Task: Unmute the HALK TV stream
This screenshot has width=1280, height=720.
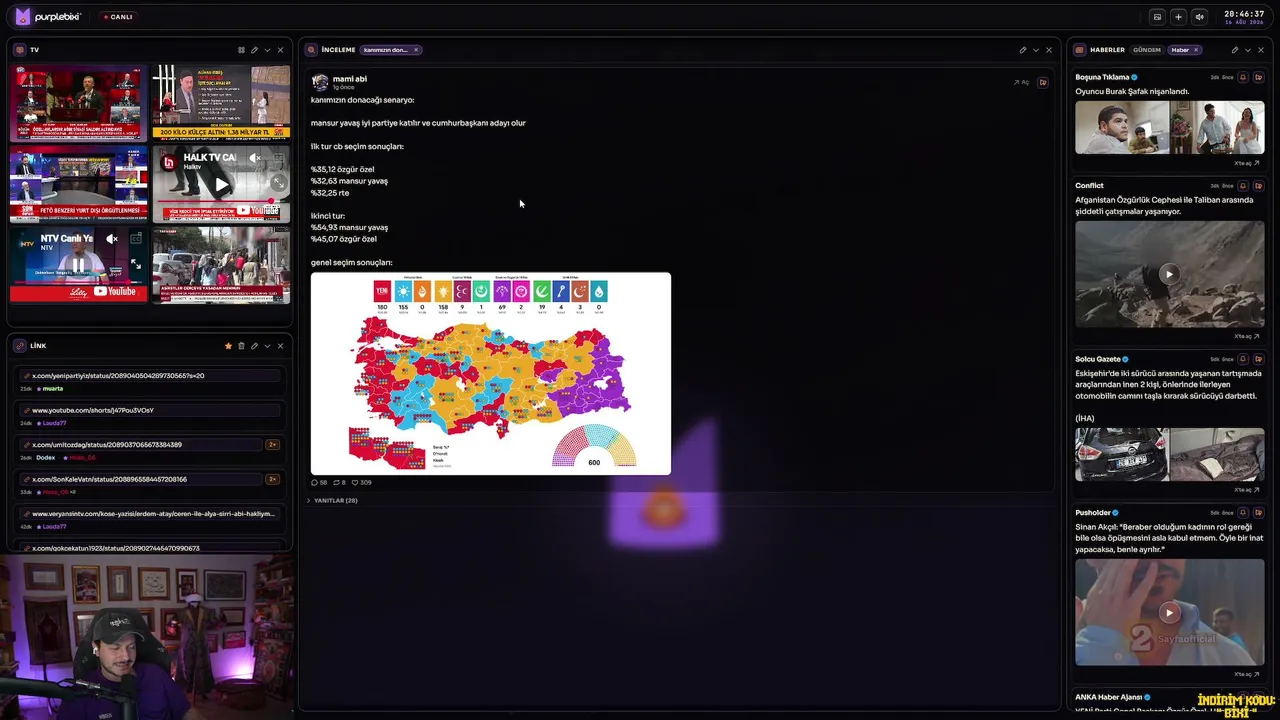Action: coord(255,158)
